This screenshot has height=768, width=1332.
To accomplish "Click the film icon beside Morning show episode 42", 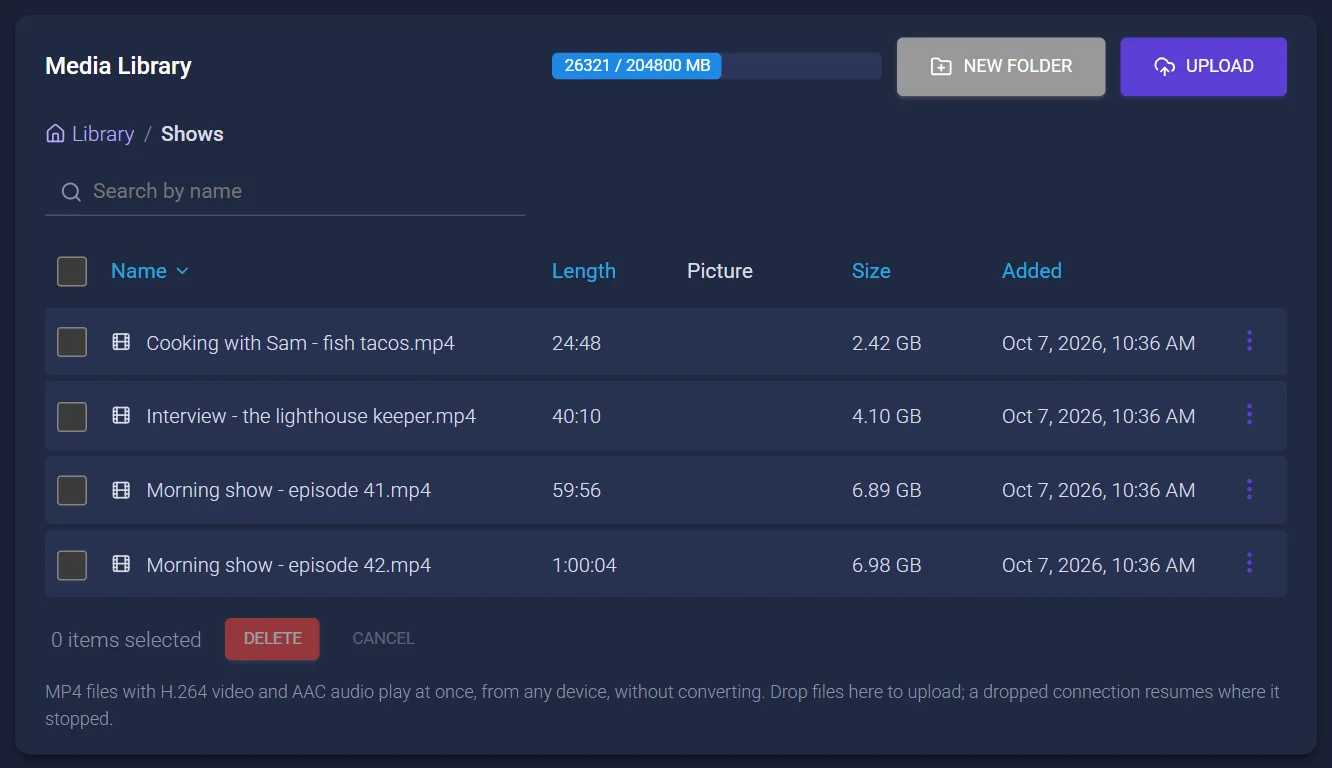I will point(121,564).
